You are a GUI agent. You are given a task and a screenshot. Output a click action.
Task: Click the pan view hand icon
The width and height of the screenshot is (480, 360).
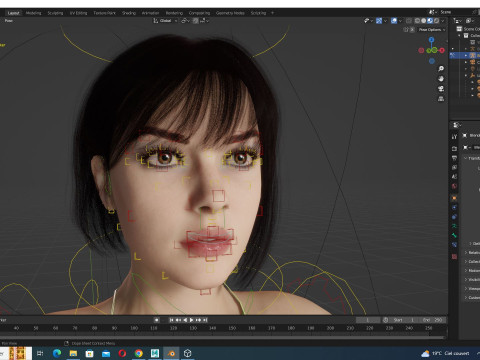tap(441, 79)
